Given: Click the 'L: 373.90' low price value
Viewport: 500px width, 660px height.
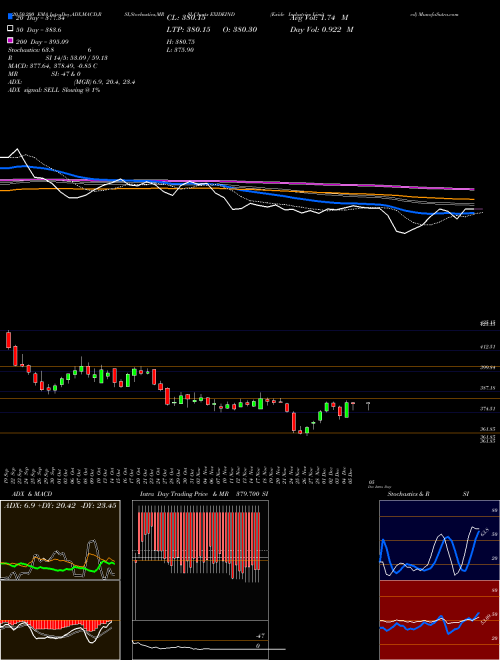Looking at the screenshot, I should pyautogui.click(x=180, y=50).
